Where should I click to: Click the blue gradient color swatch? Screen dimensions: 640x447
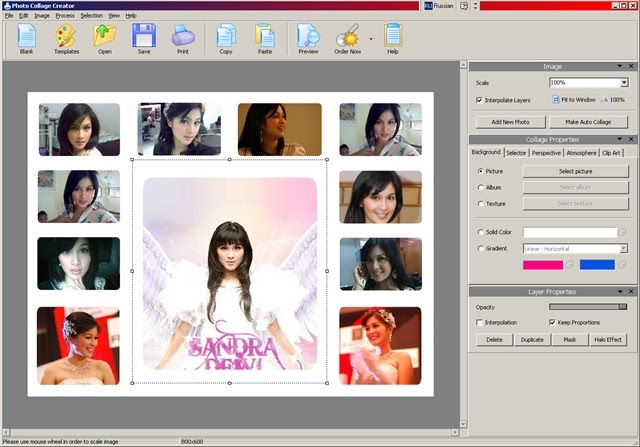597,265
